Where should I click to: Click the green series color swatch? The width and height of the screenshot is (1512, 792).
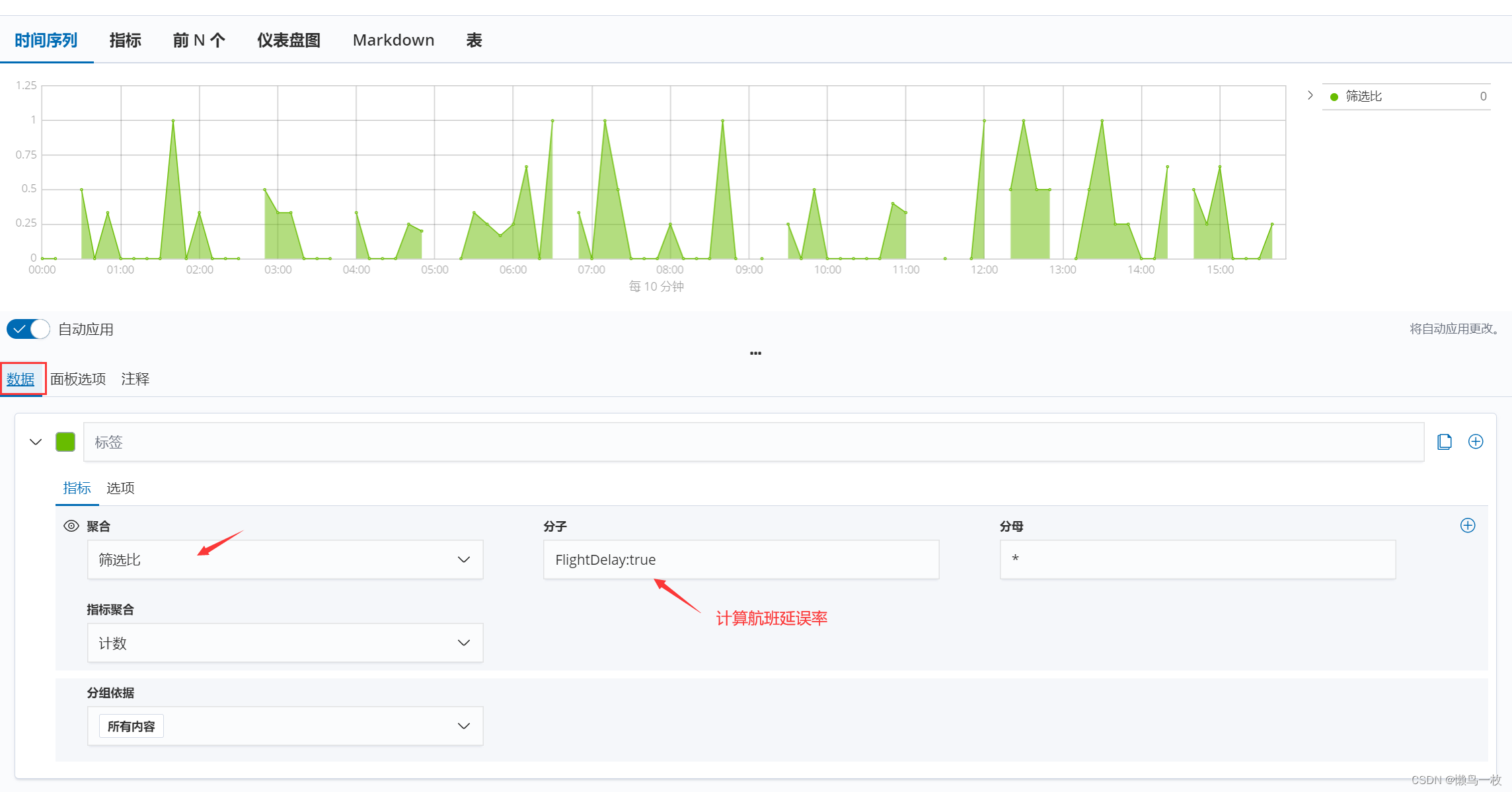click(x=65, y=442)
